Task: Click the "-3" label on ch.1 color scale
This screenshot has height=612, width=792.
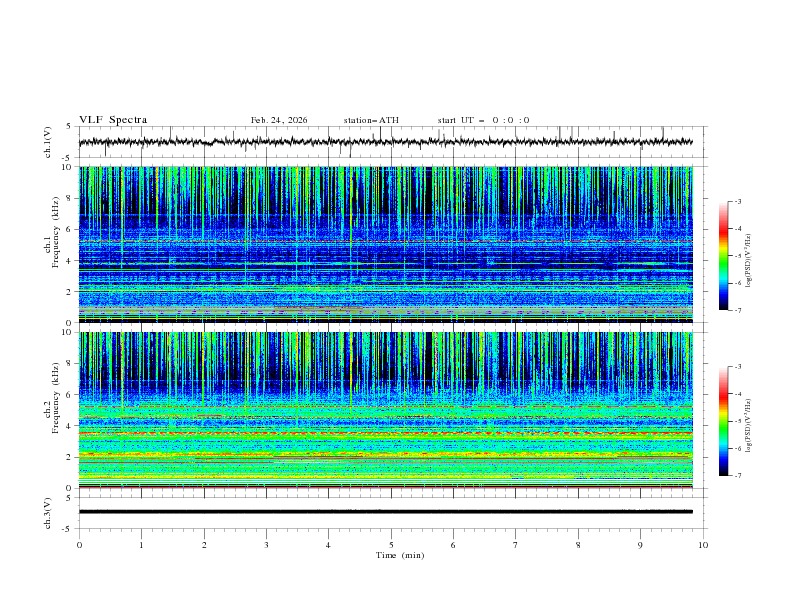Action: (x=737, y=201)
